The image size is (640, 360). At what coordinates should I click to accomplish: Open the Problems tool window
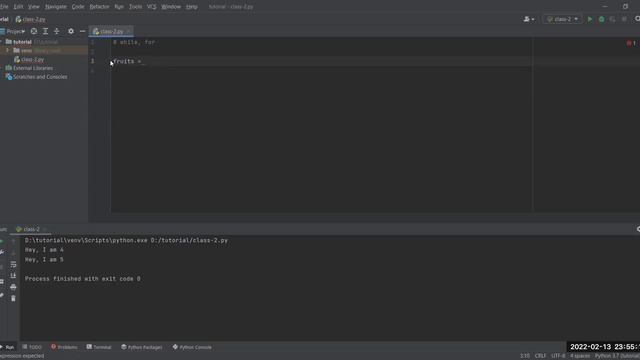pos(64,347)
